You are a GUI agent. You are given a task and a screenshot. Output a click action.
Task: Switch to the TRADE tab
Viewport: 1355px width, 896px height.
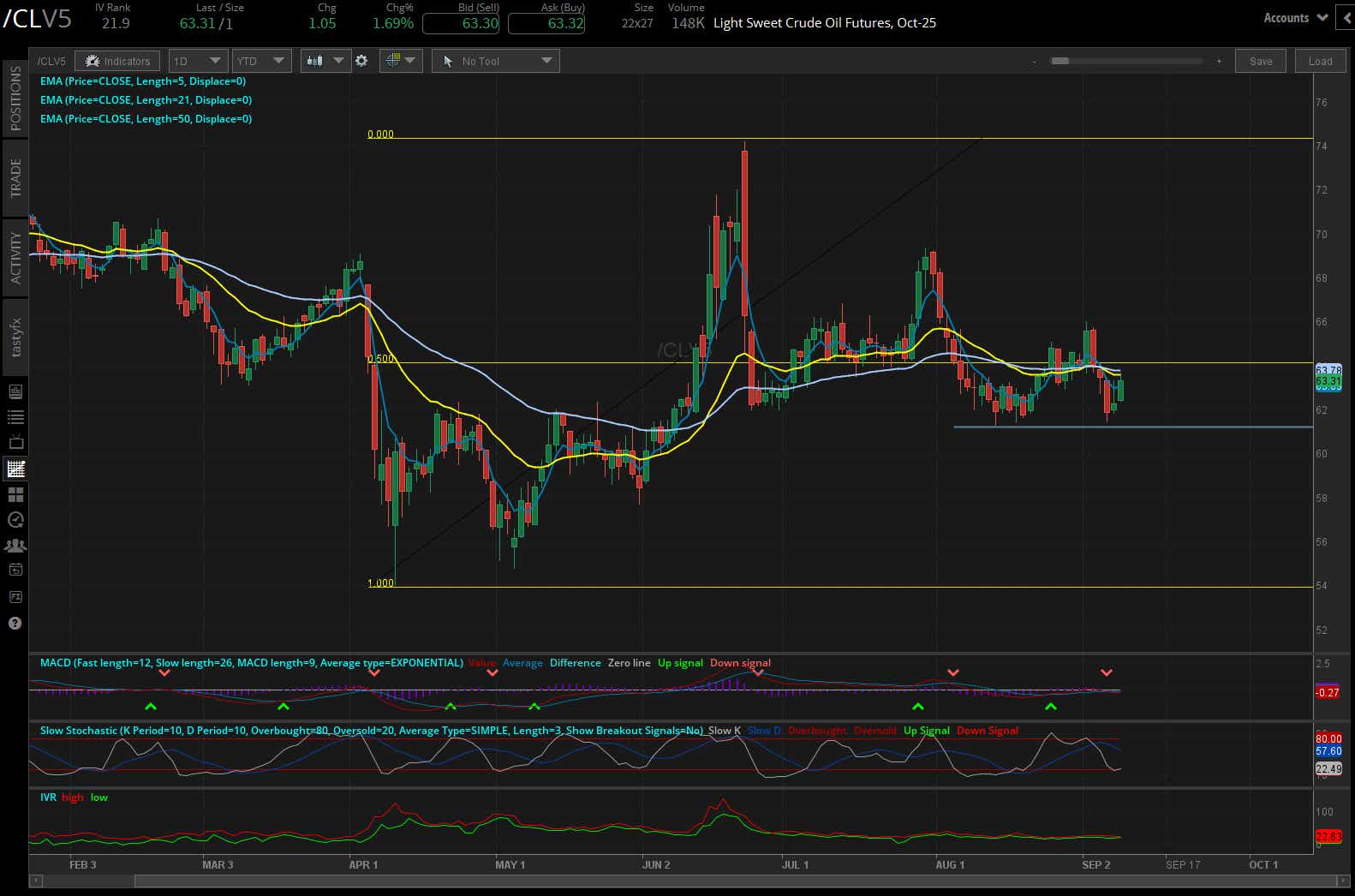point(15,178)
